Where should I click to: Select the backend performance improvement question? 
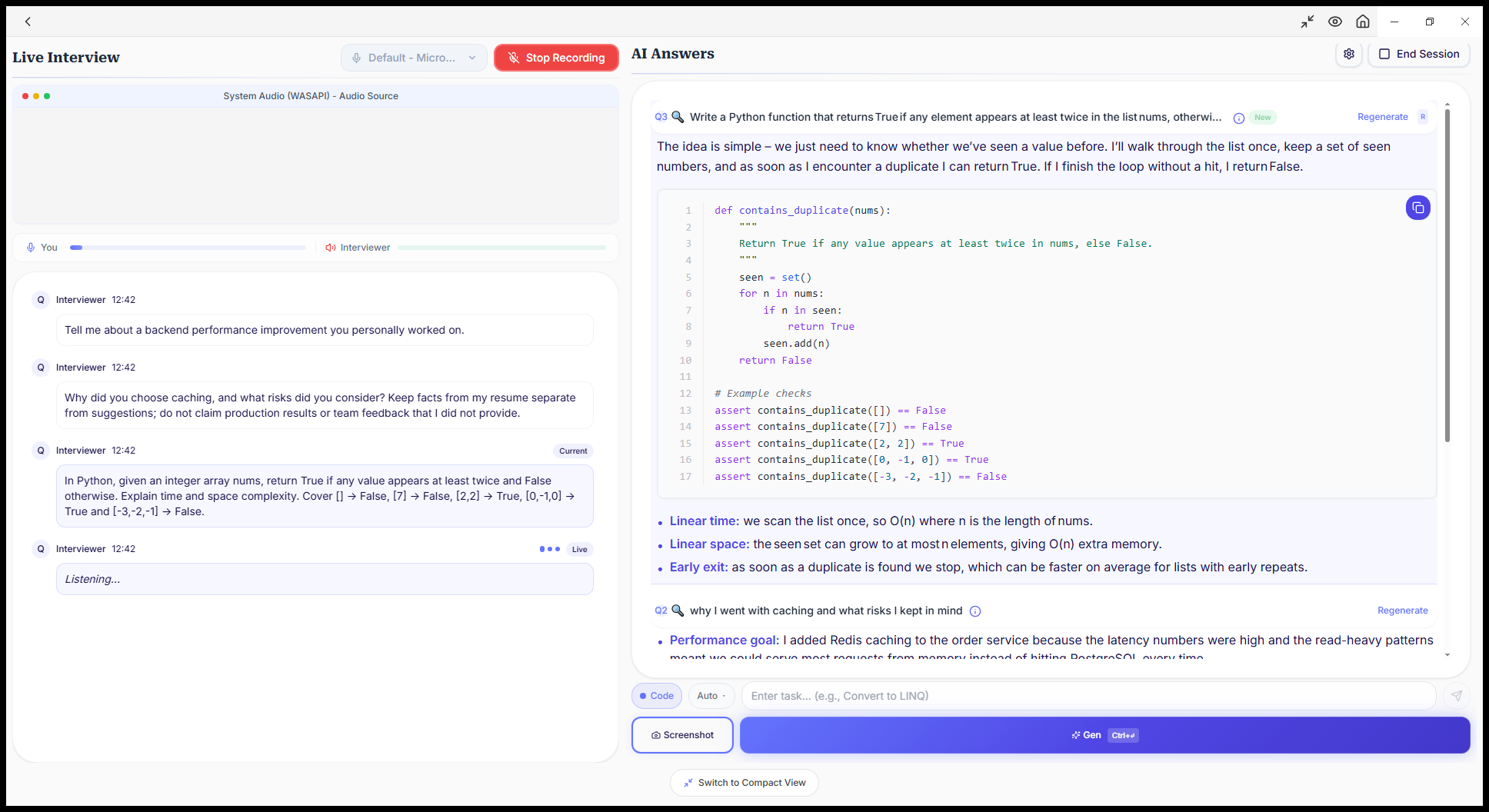point(325,330)
